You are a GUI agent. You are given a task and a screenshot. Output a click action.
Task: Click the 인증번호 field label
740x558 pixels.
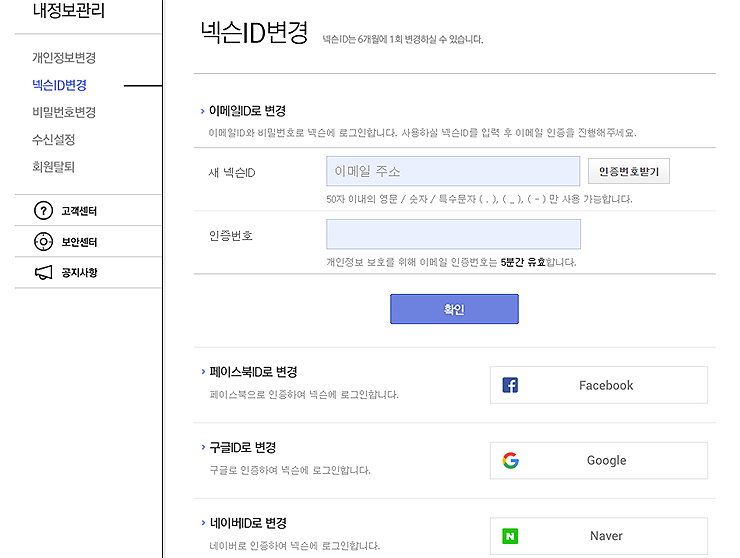click(231, 236)
